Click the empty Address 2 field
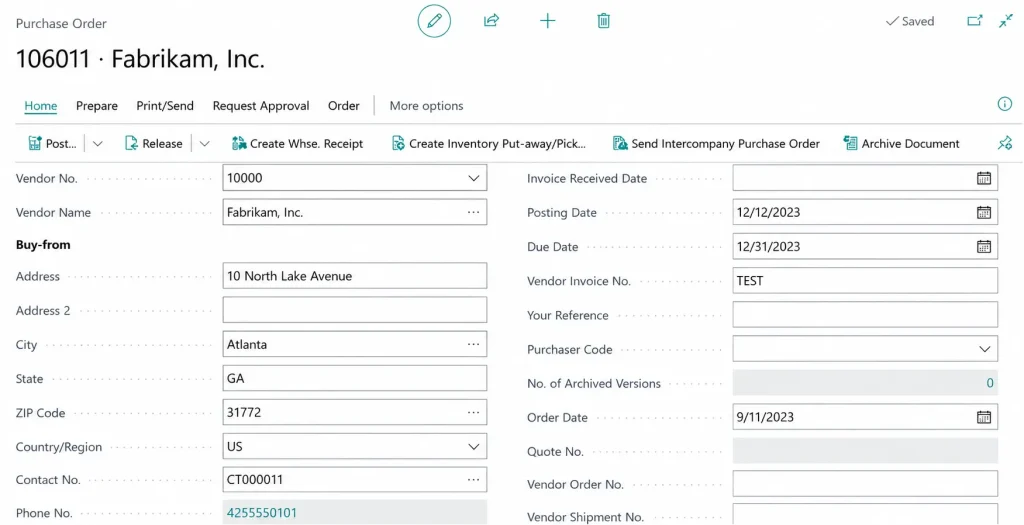Viewport: 1024px width, 525px height. click(x=355, y=310)
